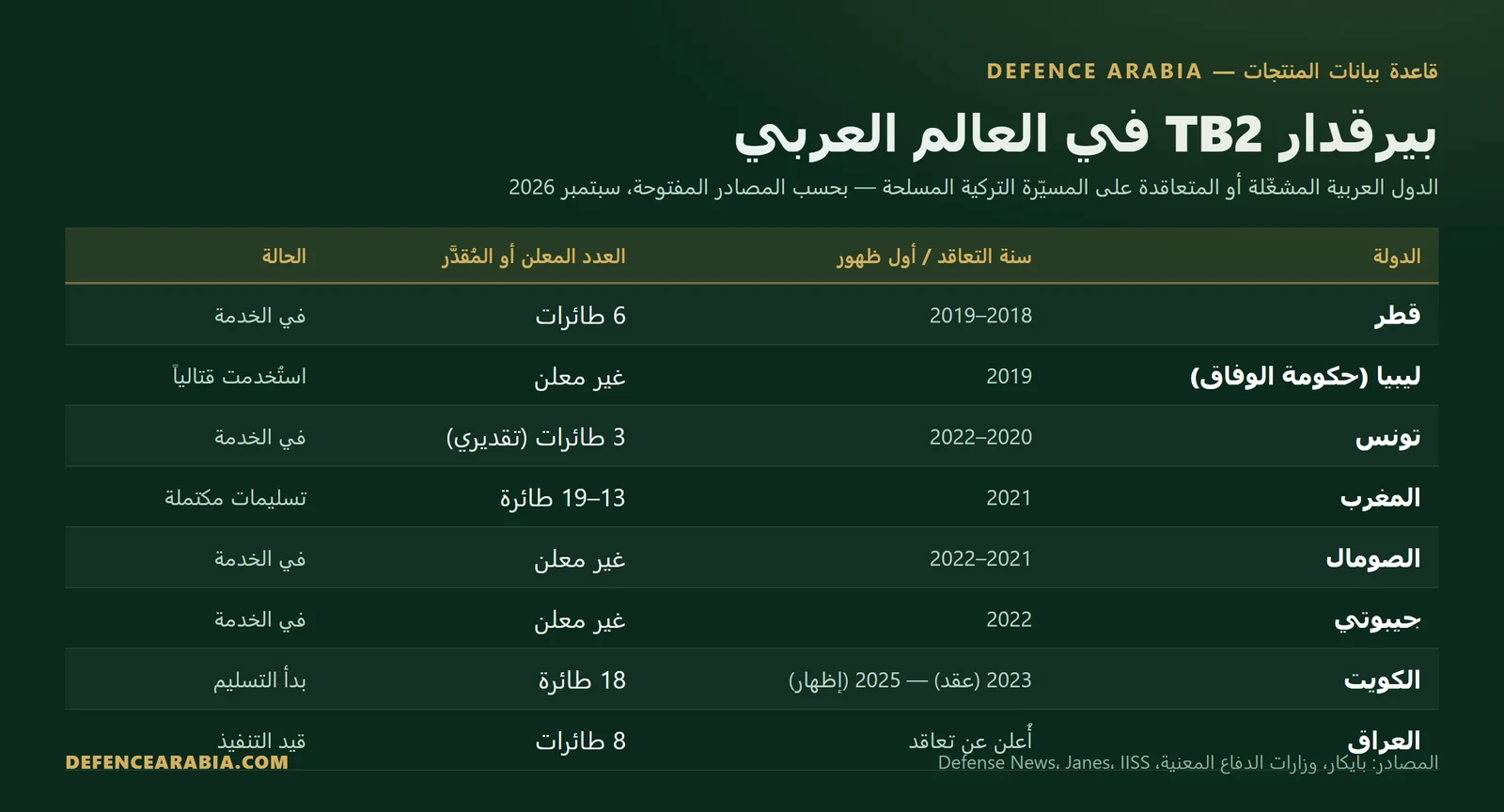Click the الدولة column header
Screen dimensions: 1504x812
click(x=1397, y=256)
